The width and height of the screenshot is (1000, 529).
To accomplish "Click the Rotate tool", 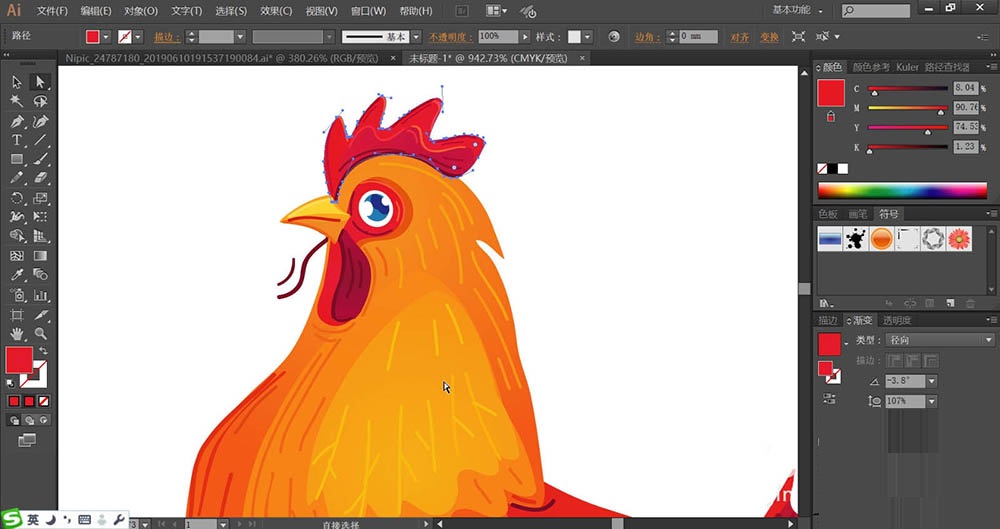I will pos(17,198).
